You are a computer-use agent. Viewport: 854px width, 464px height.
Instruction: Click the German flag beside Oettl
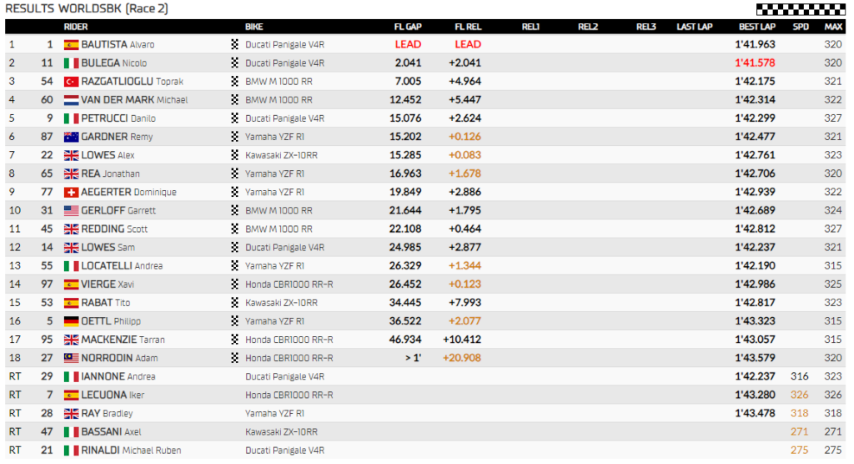coord(71,321)
